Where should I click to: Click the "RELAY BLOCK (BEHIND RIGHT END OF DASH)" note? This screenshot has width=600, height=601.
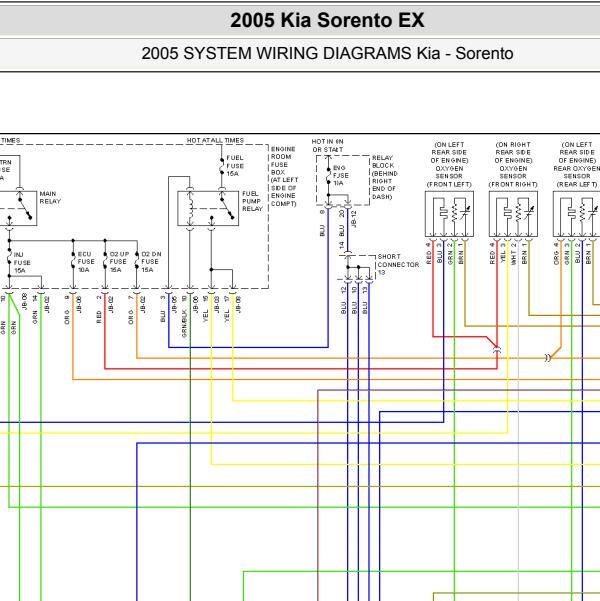(x=385, y=177)
